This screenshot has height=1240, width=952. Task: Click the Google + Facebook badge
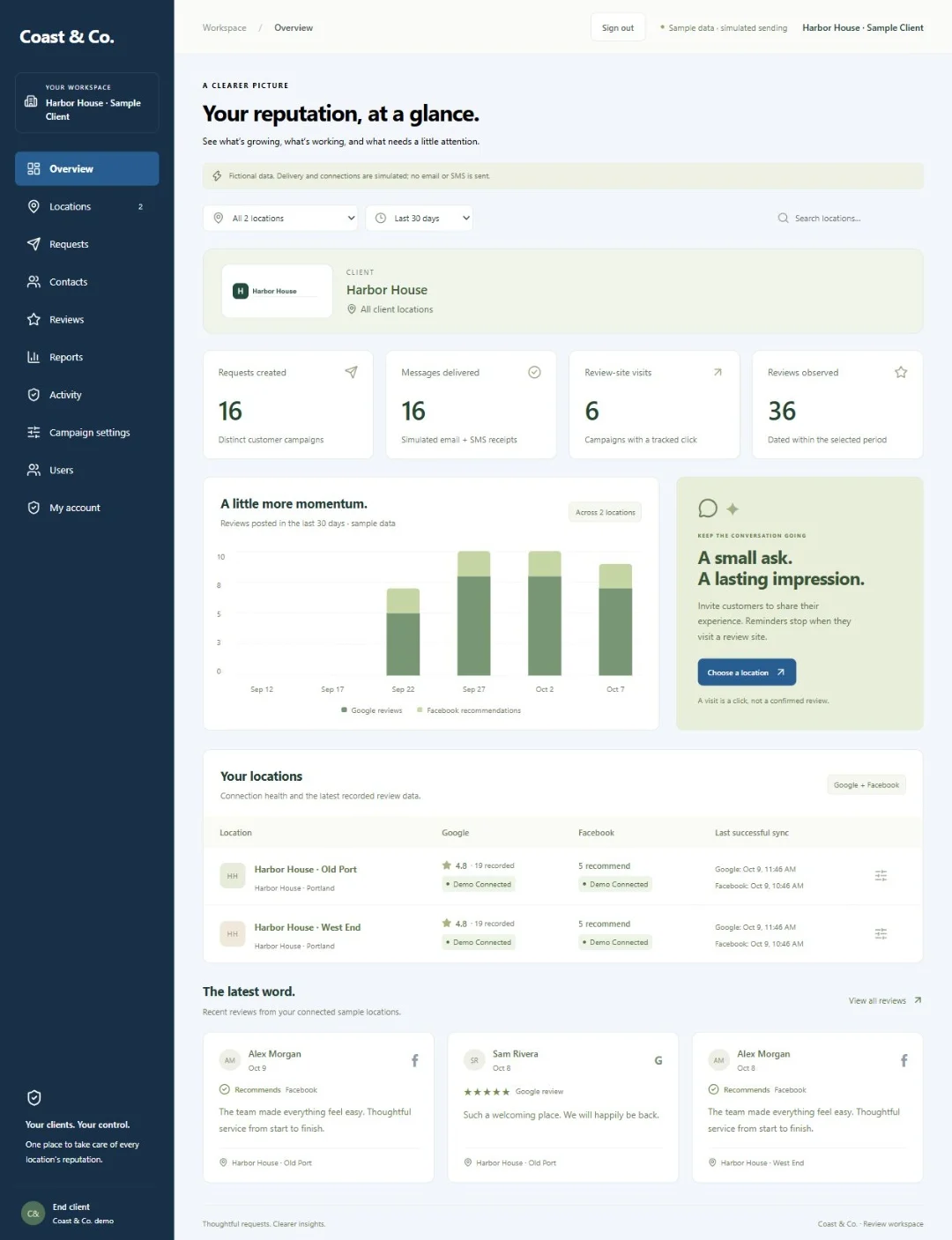click(x=866, y=784)
